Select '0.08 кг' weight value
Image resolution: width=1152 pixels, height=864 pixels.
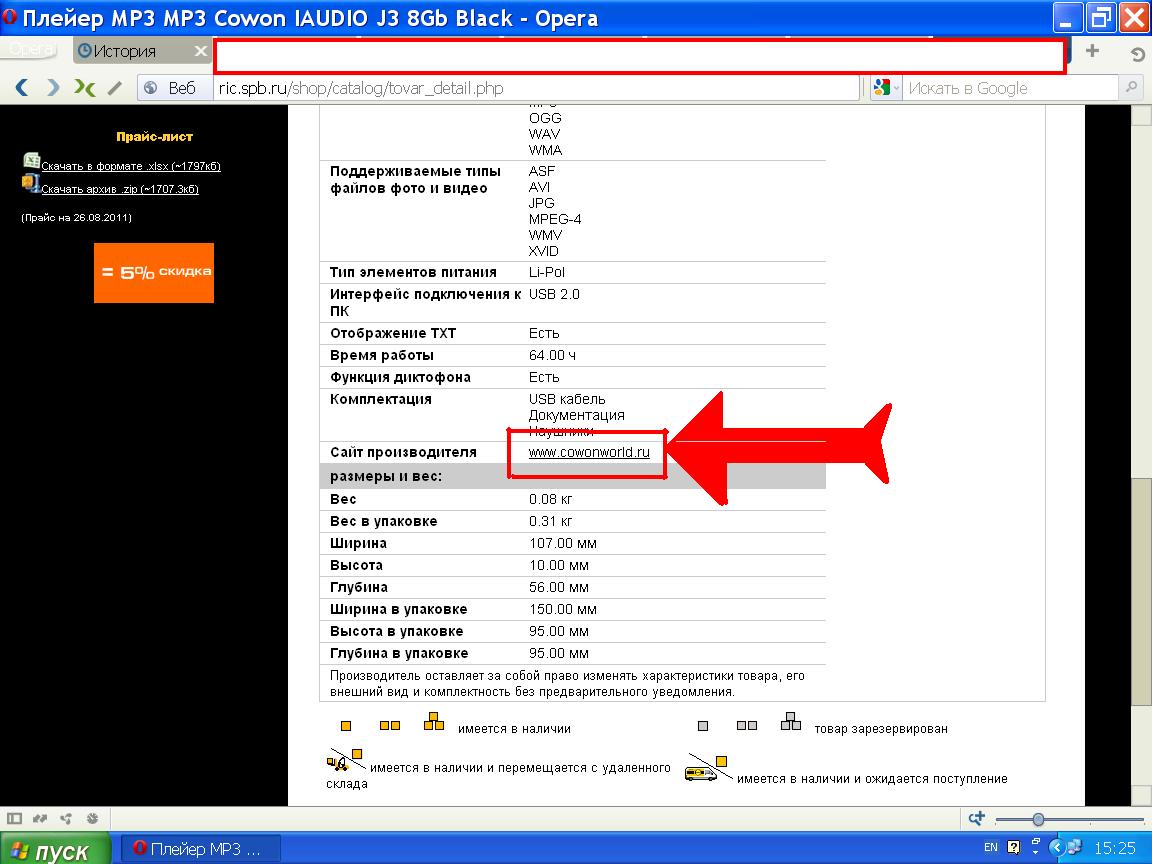(x=550, y=499)
